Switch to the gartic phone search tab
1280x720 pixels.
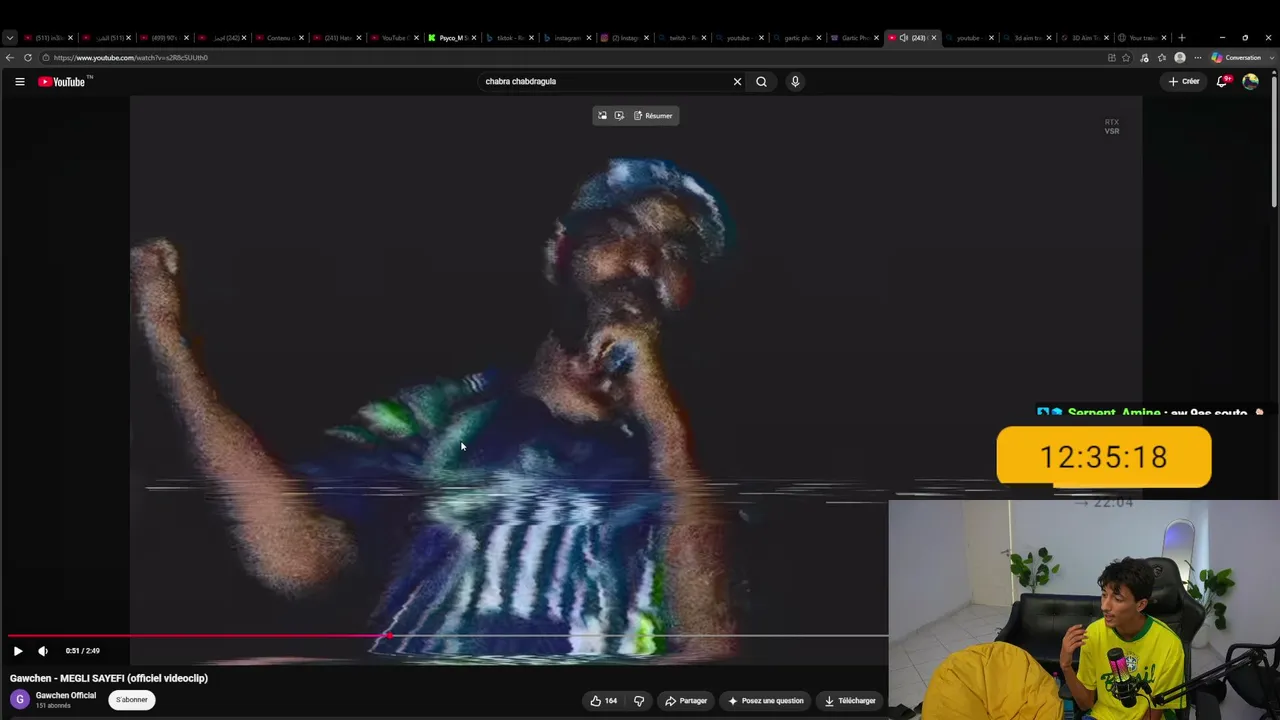(x=797, y=38)
